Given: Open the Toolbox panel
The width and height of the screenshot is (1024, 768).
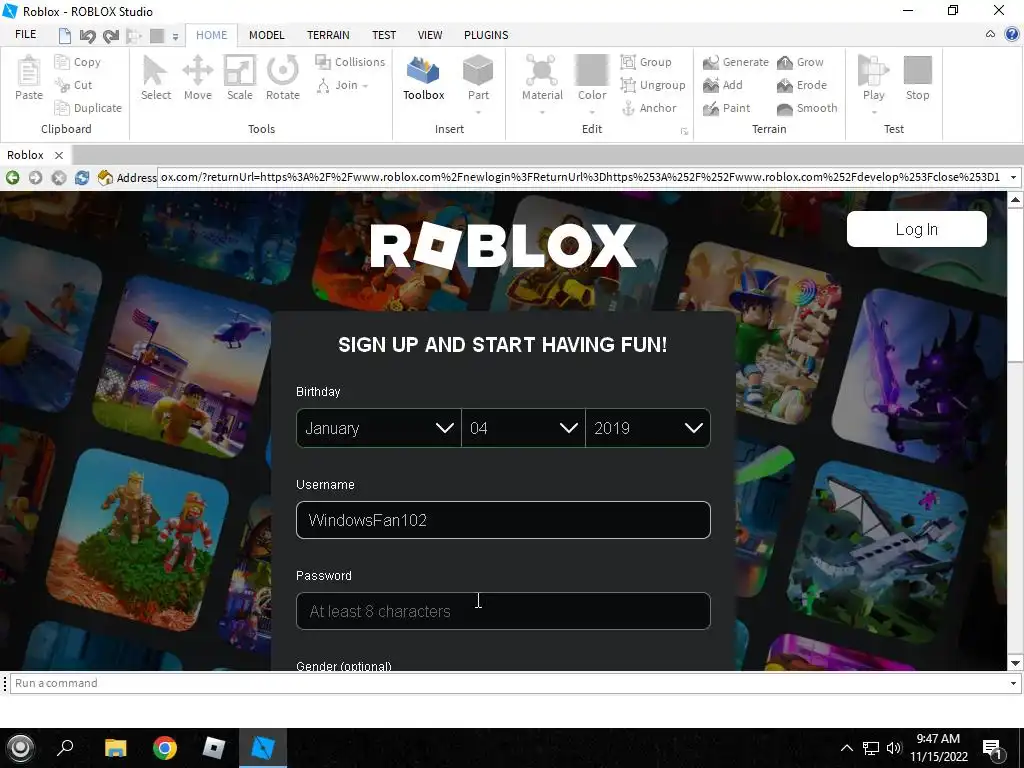Looking at the screenshot, I should click(423, 78).
